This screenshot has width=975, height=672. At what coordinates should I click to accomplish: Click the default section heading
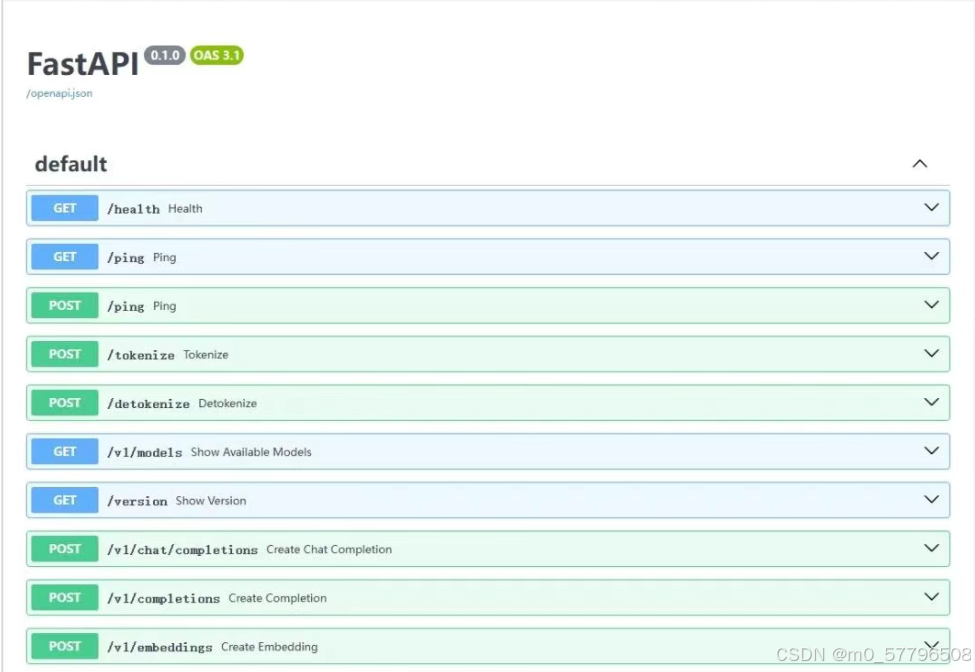(x=71, y=164)
